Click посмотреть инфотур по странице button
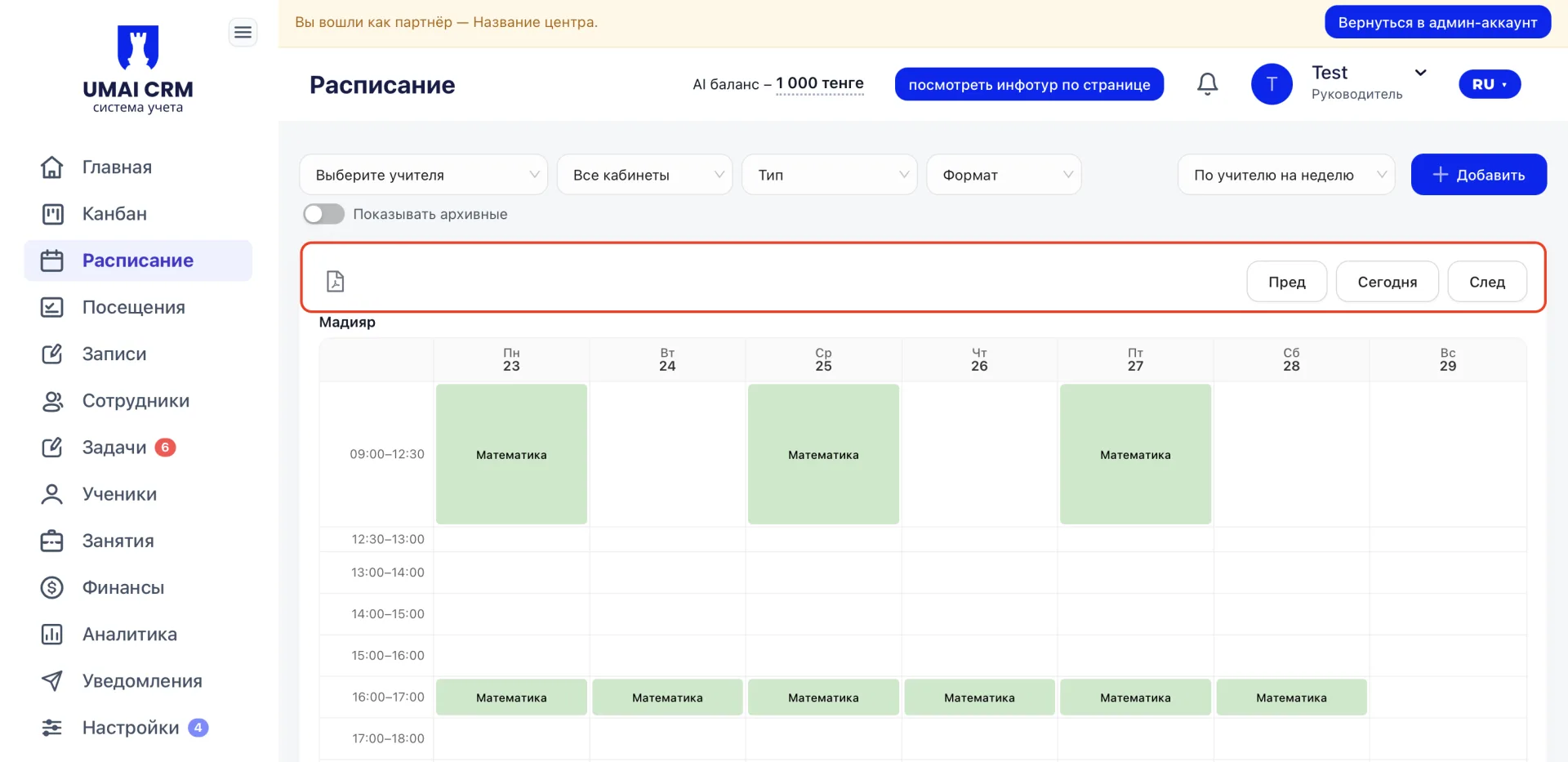The height and width of the screenshot is (762, 1568). 1029,84
